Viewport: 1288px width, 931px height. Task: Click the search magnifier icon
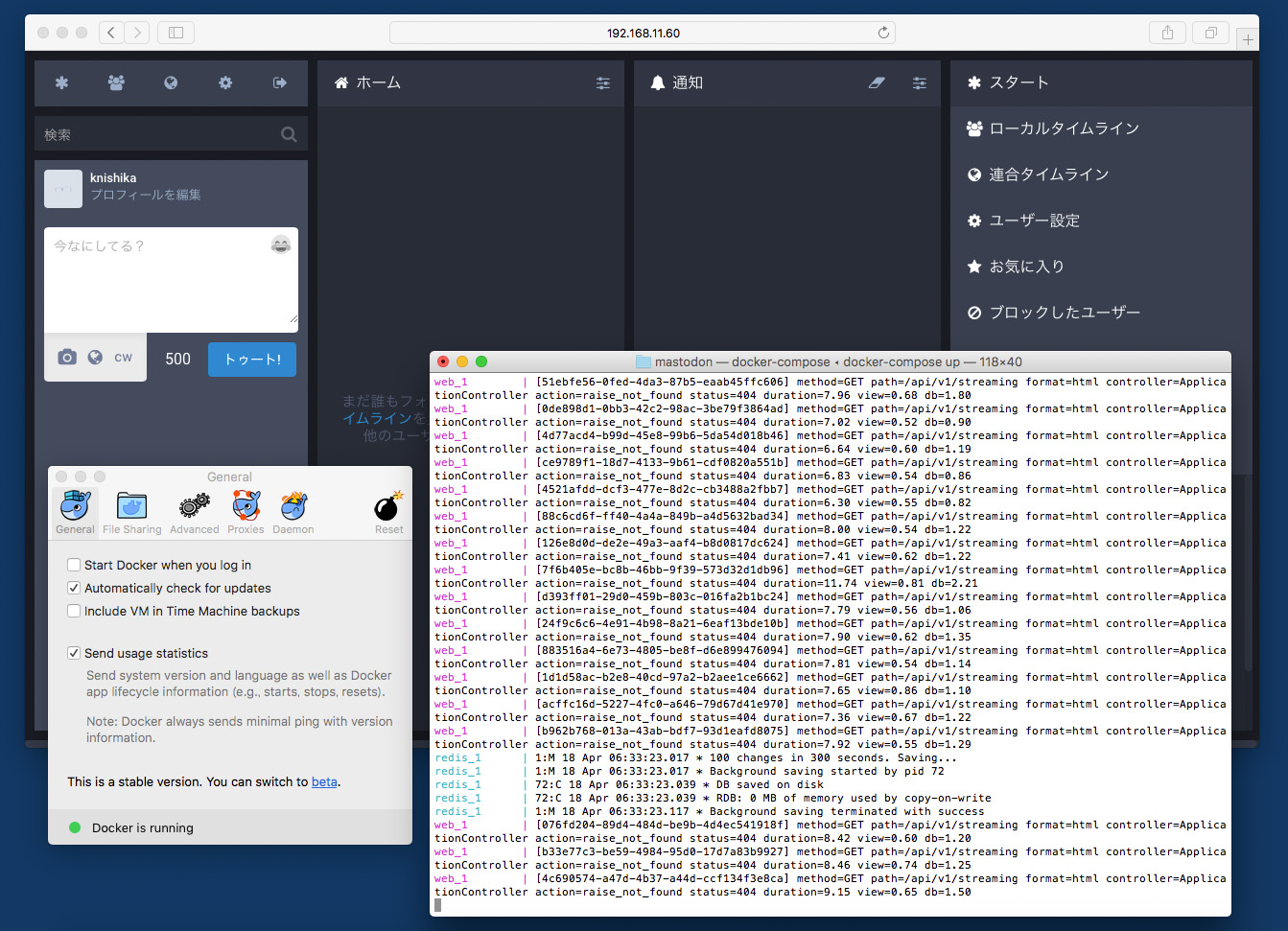tap(289, 134)
